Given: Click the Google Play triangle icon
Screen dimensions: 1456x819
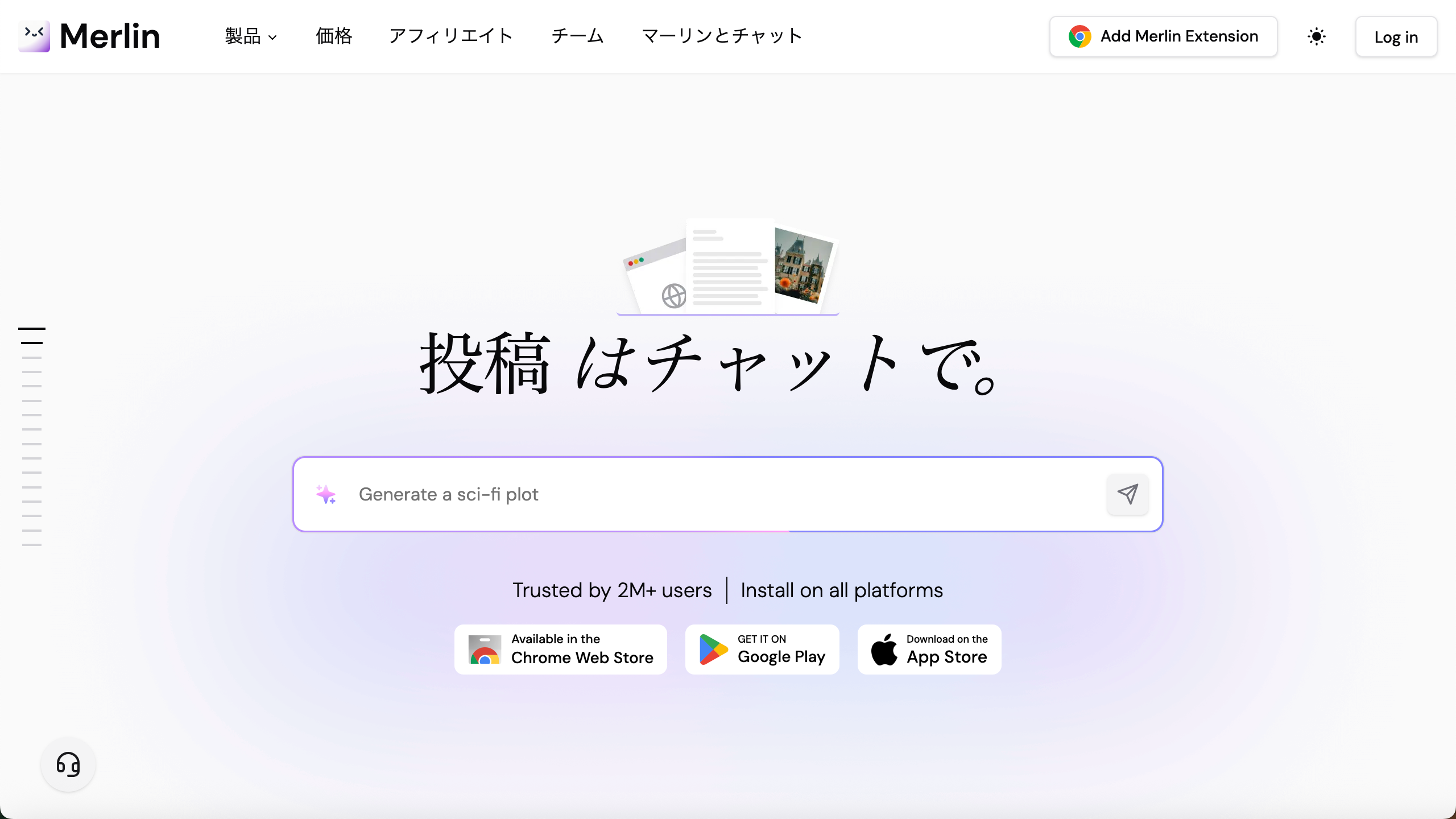Looking at the screenshot, I should (713, 650).
